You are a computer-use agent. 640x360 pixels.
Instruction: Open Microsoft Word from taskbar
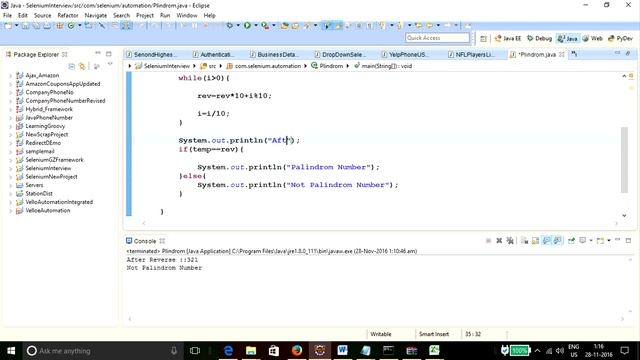pos(342,350)
